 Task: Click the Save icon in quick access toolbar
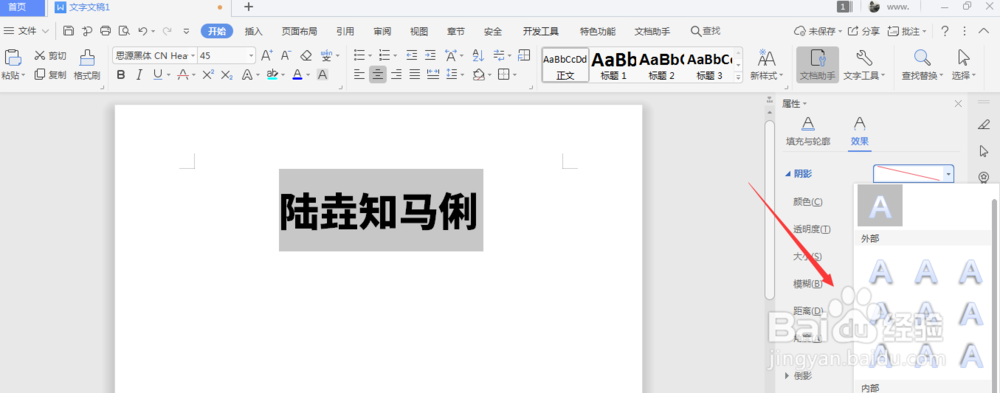68,31
